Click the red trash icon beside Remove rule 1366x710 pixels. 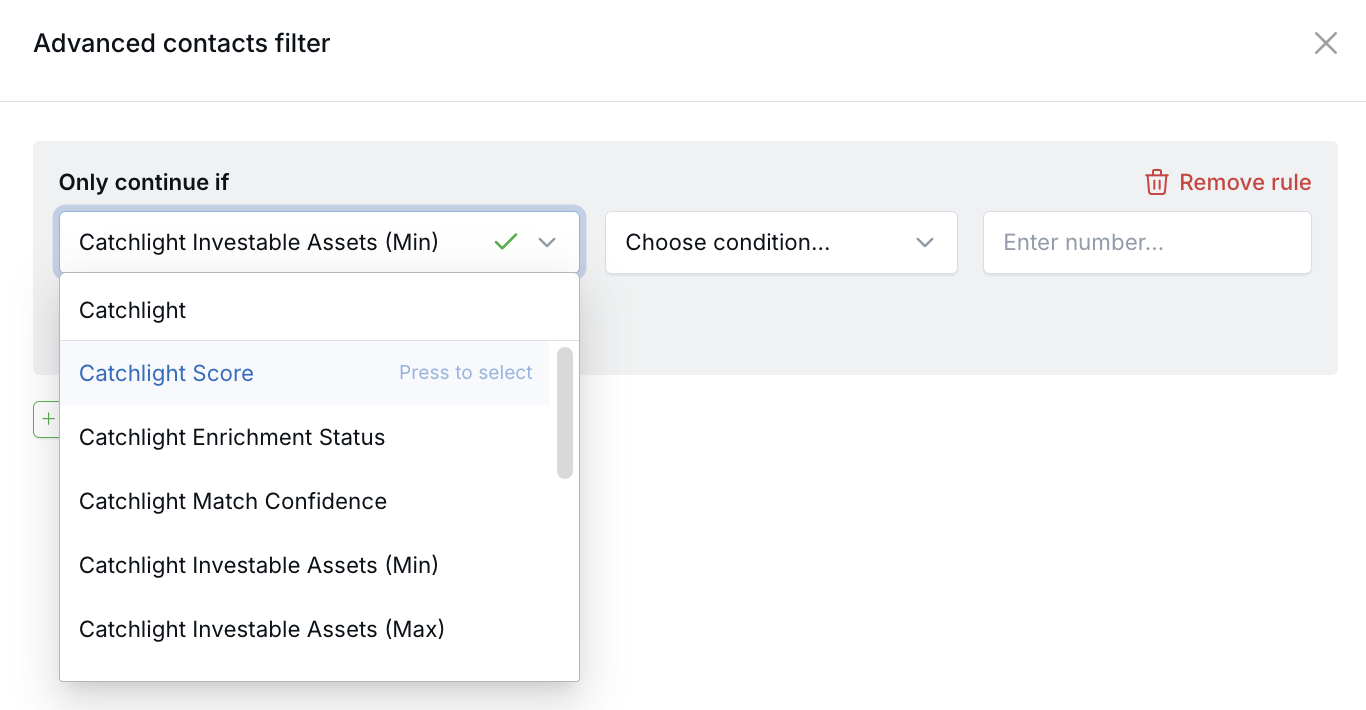[1156, 182]
